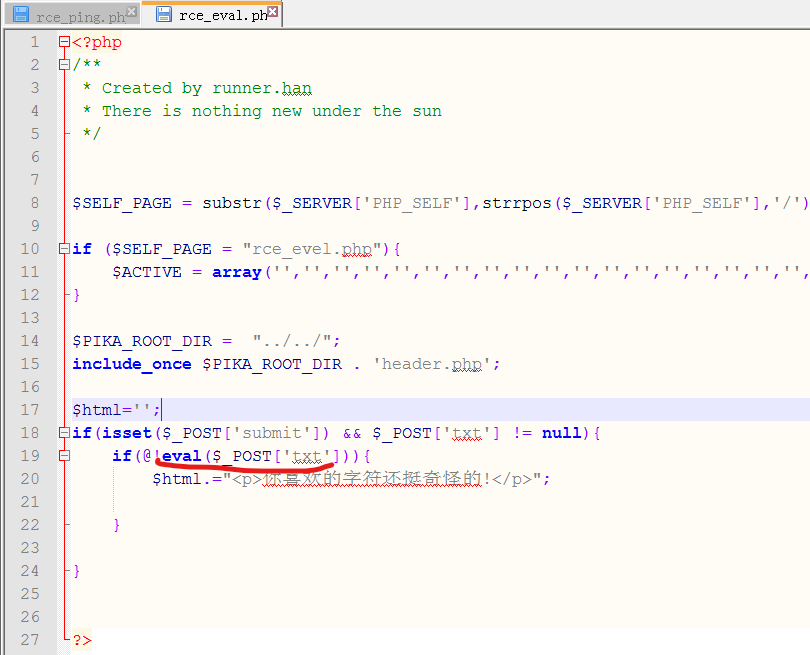The width and height of the screenshot is (810, 655).
Task: Collapse the <?php block fold marker on line 1
Action: 65,42
